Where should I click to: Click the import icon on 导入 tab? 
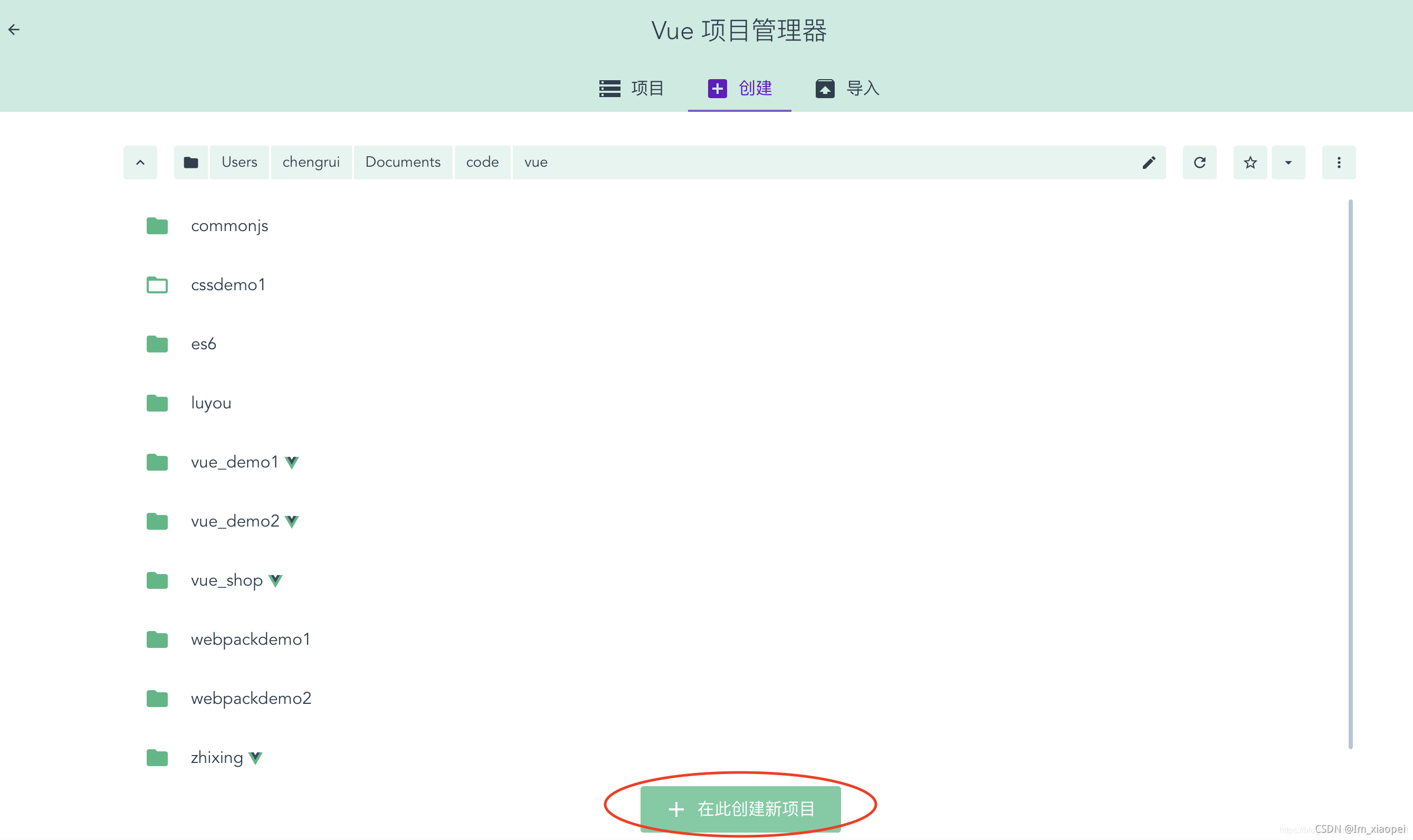coord(825,89)
